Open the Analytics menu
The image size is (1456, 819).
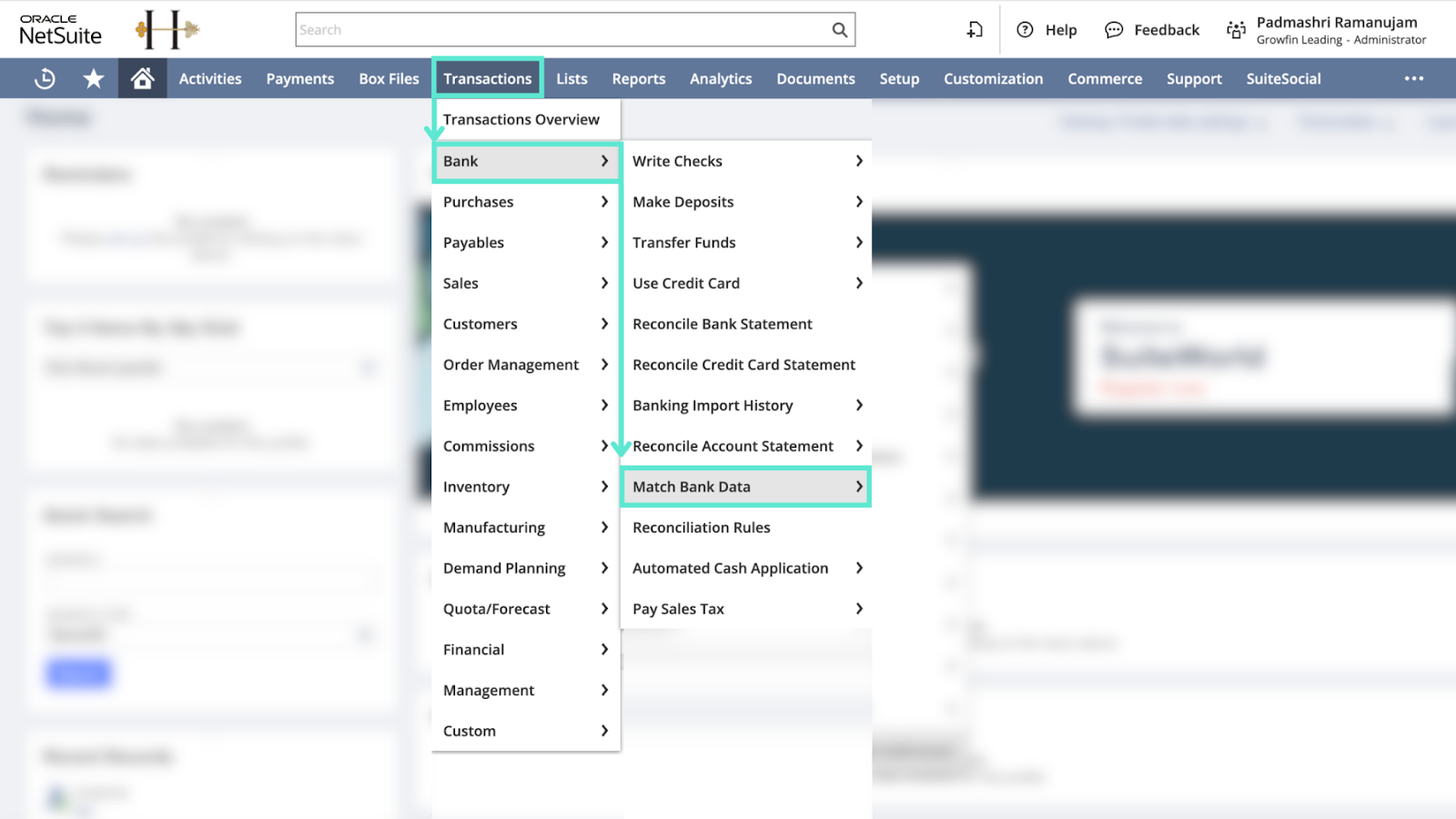coord(721,79)
